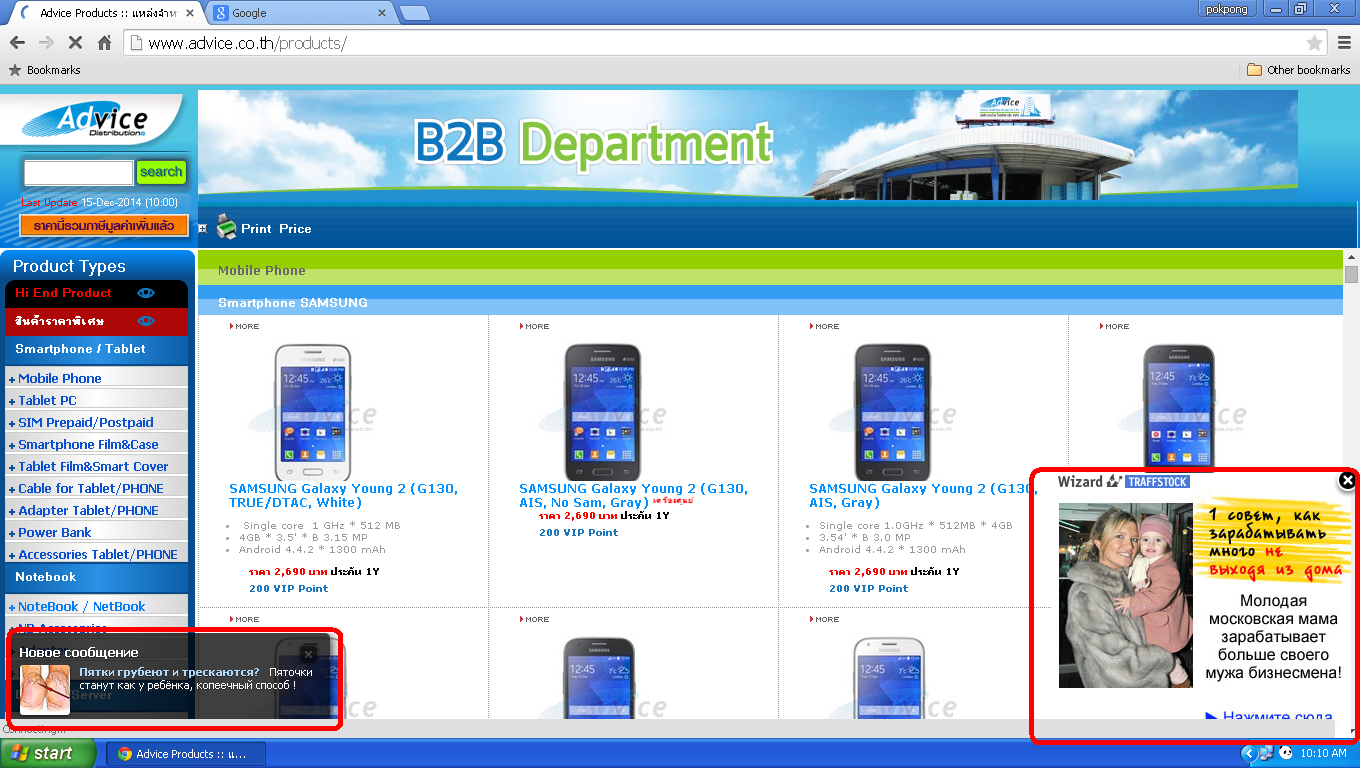Click the Print Price link
The width and height of the screenshot is (1360, 768).
(276, 229)
